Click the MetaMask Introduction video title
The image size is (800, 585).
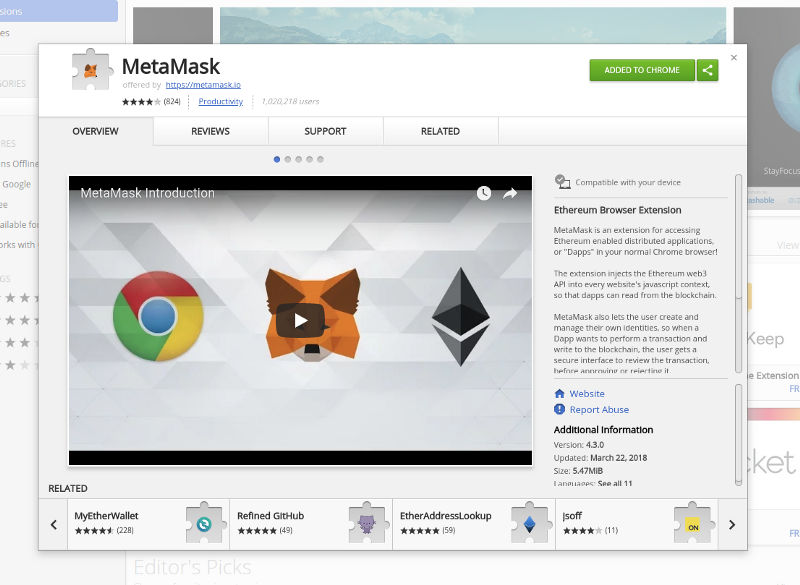[147, 193]
